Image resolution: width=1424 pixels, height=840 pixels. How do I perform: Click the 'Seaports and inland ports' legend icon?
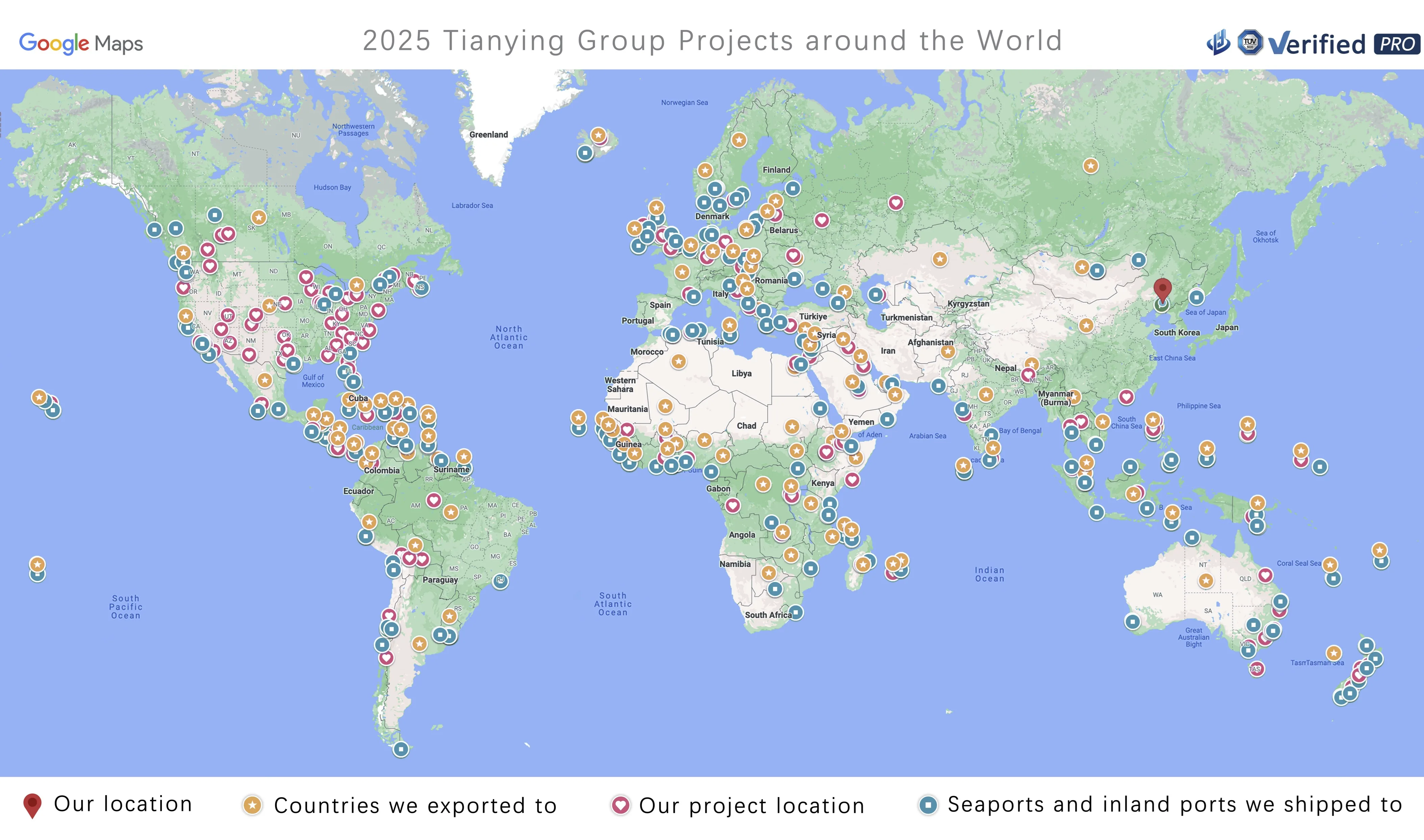928,805
